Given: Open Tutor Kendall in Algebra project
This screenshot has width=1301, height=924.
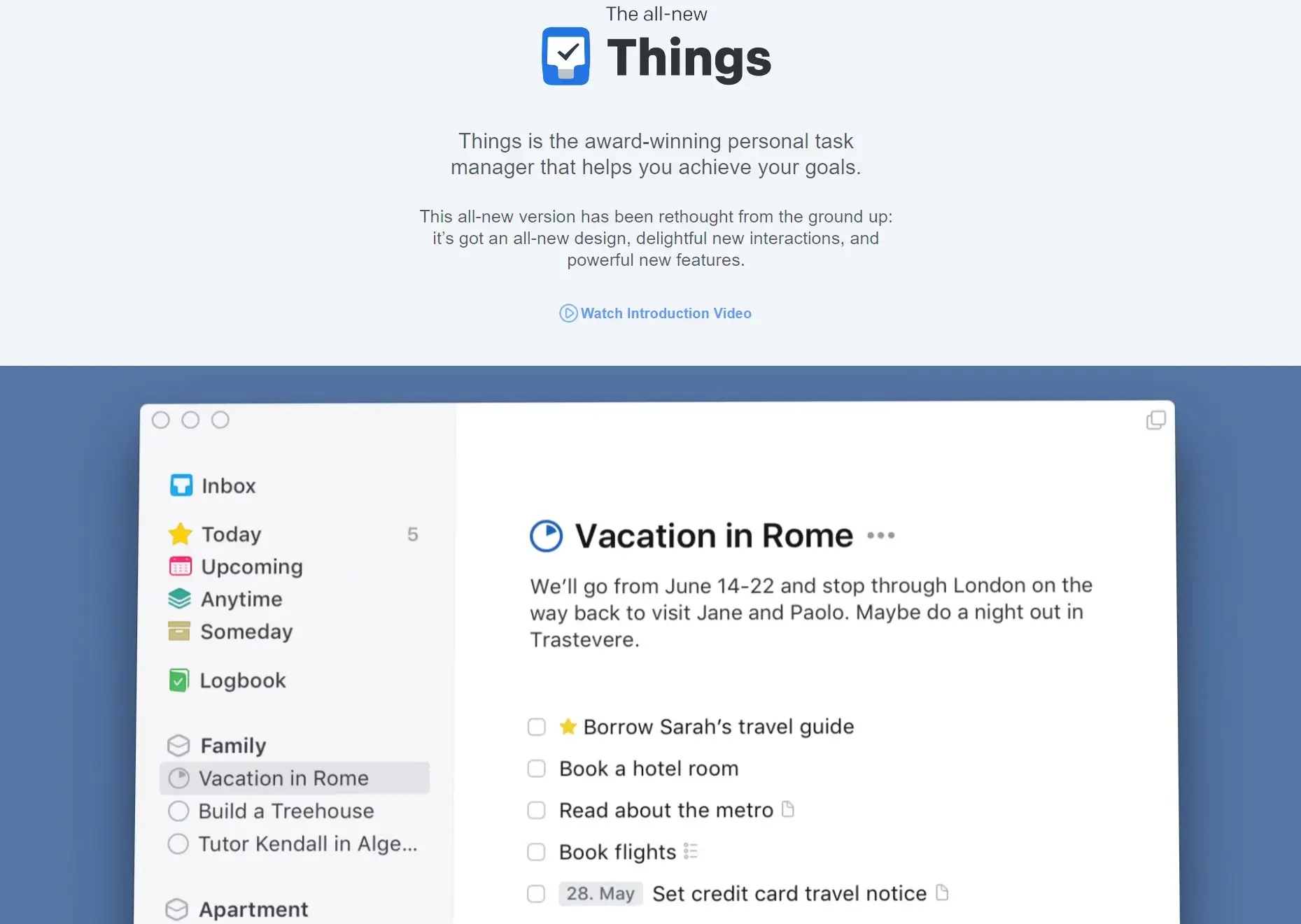Looking at the screenshot, I should pyautogui.click(x=307, y=844).
